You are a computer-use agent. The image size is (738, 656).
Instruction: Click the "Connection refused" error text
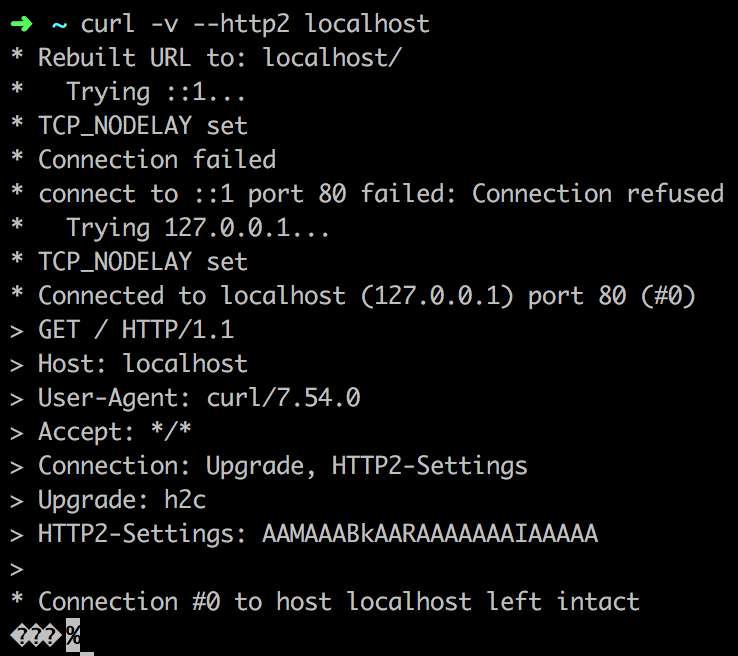coord(598,194)
